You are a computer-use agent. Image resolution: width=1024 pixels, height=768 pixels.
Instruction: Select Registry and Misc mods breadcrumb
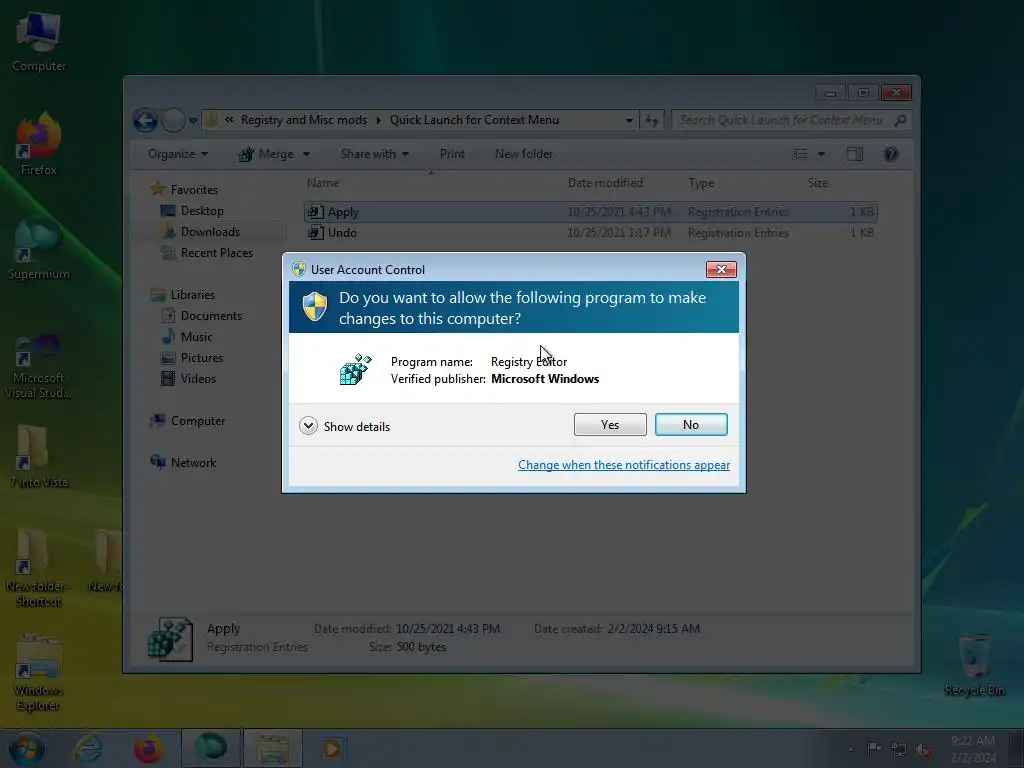click(304, 120)
